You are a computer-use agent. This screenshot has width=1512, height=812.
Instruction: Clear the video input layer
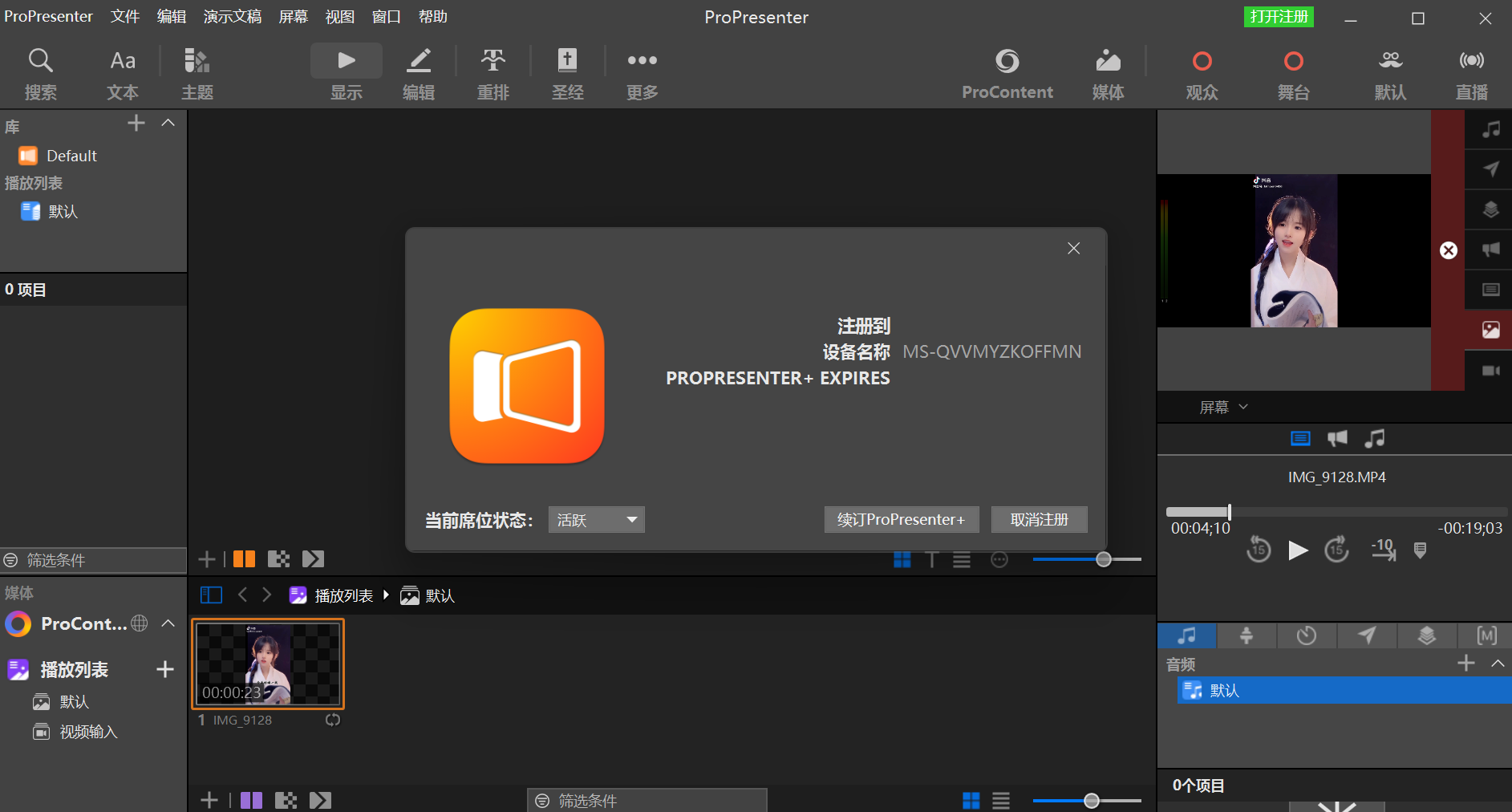click(1490, 371)
